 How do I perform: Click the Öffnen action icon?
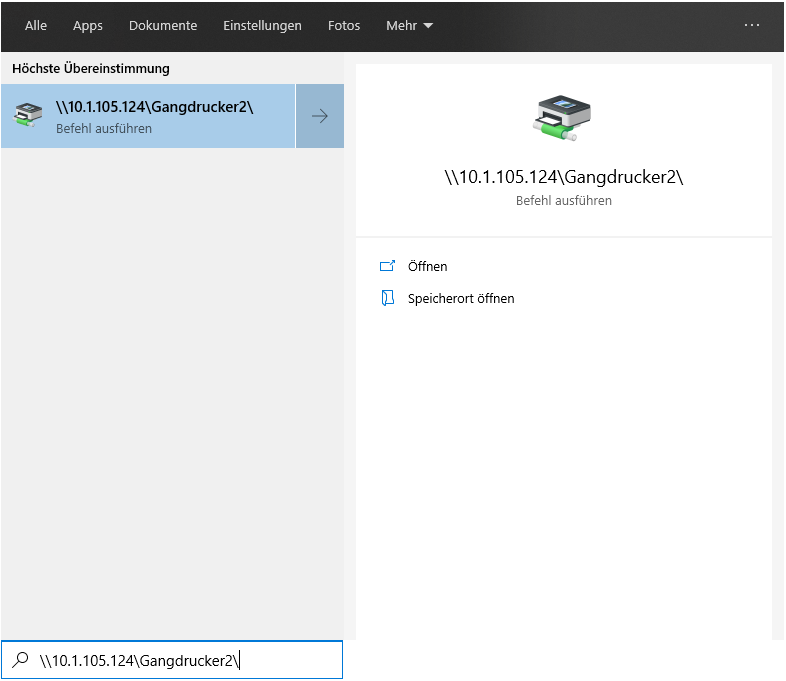(387, 266)
